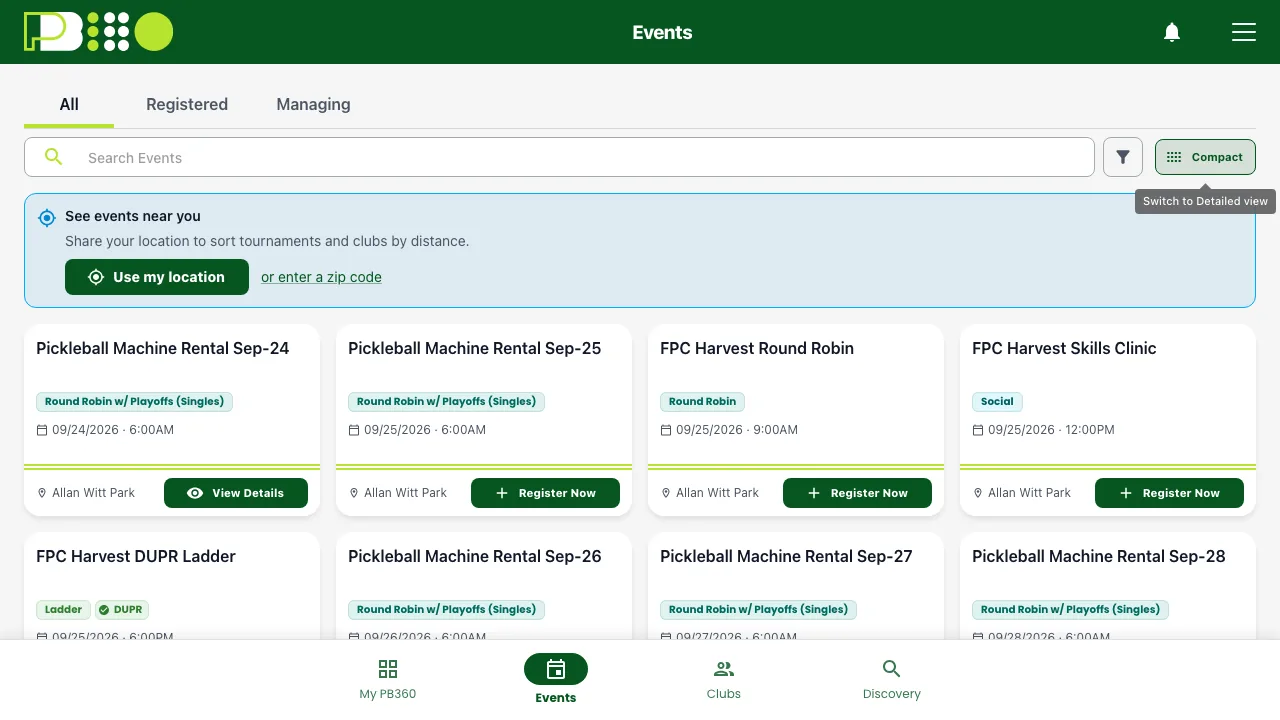Click the PB360 logo
Viewport: 1280px width, 720px height.
pos(98,32)
